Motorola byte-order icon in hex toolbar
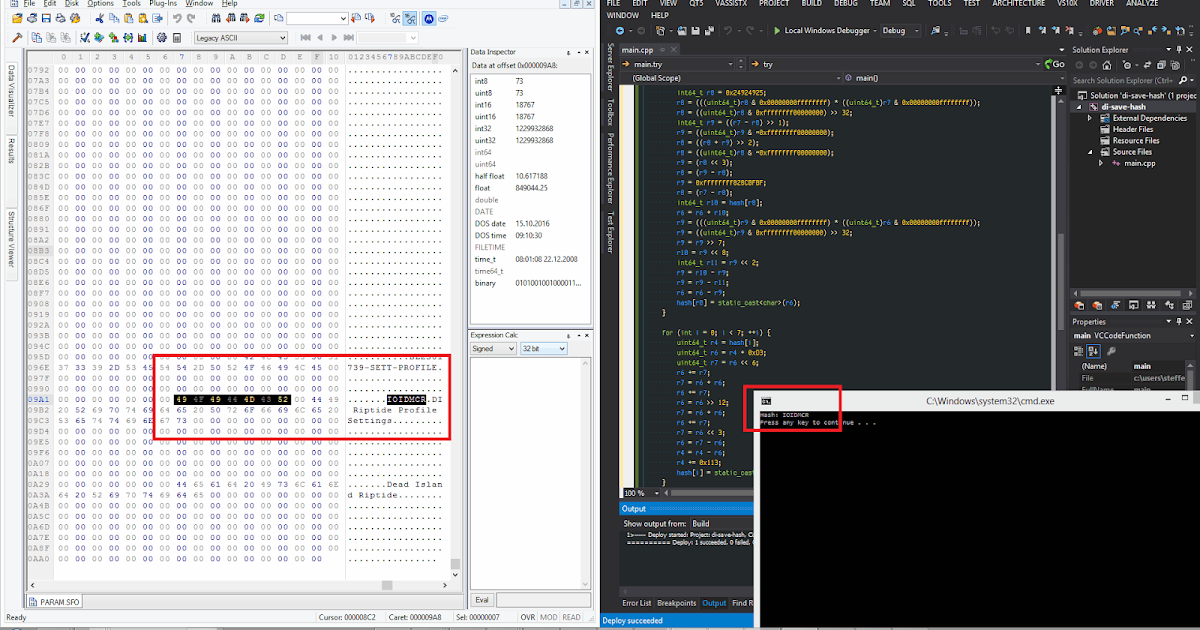 (428, 18)
